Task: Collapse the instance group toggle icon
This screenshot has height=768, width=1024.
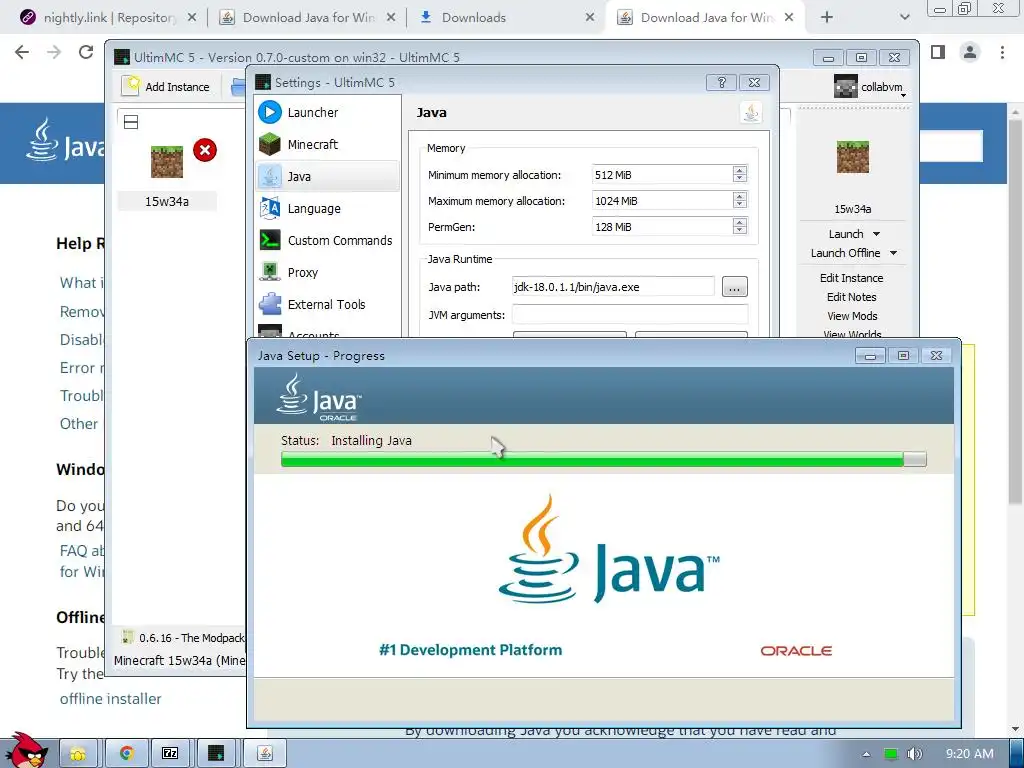Action: coord(131,122)
